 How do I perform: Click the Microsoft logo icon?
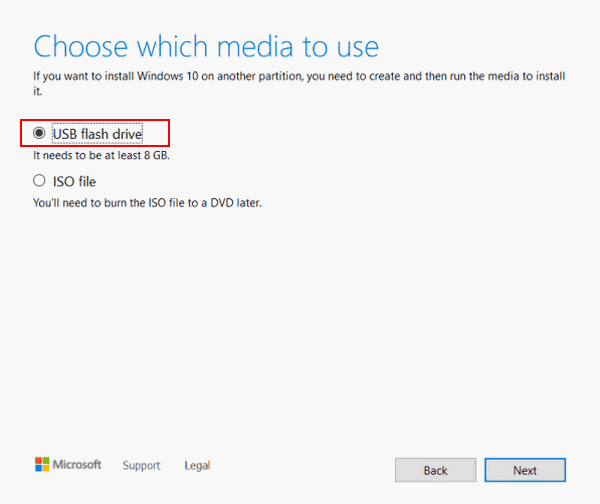click(x=42, y=464)
